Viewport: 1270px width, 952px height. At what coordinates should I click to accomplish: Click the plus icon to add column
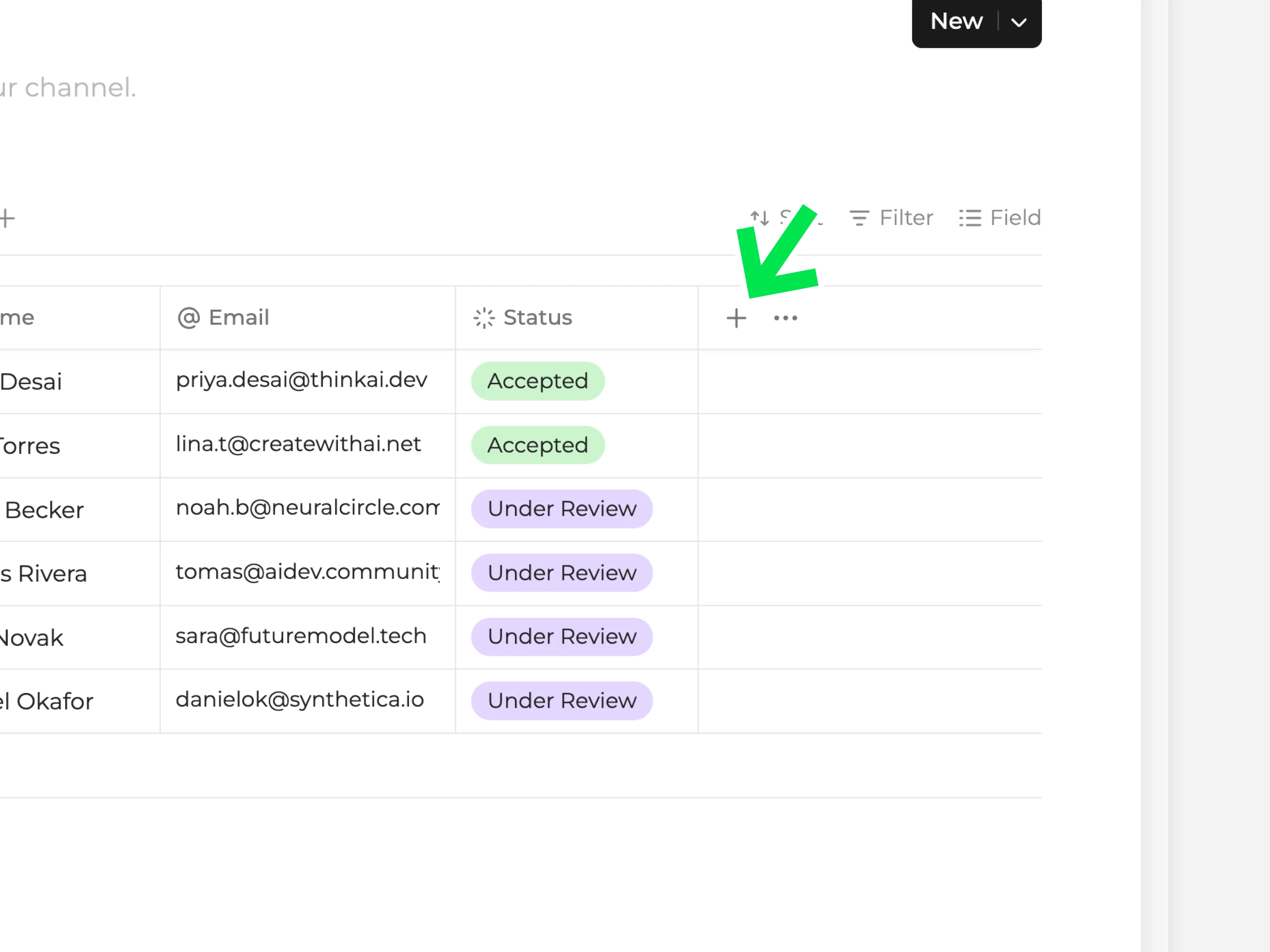[736, 318]
